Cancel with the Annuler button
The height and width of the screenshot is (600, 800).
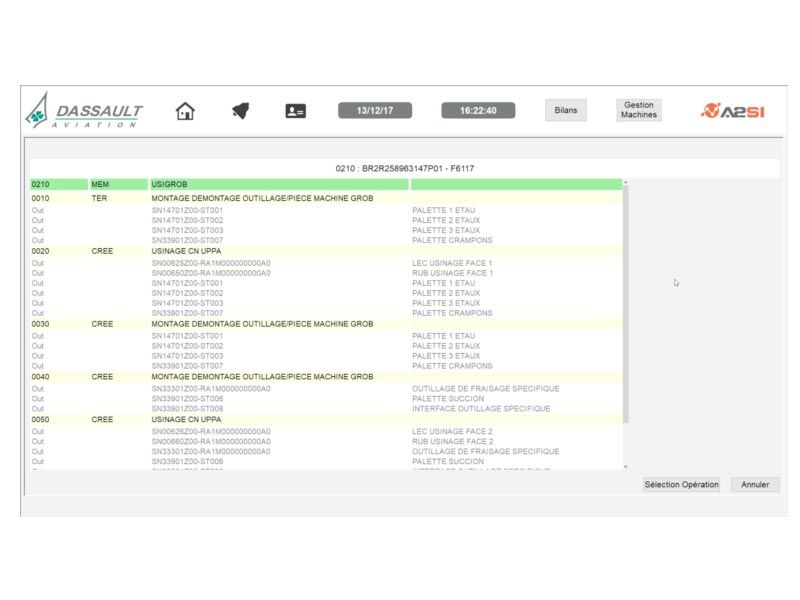755,484
